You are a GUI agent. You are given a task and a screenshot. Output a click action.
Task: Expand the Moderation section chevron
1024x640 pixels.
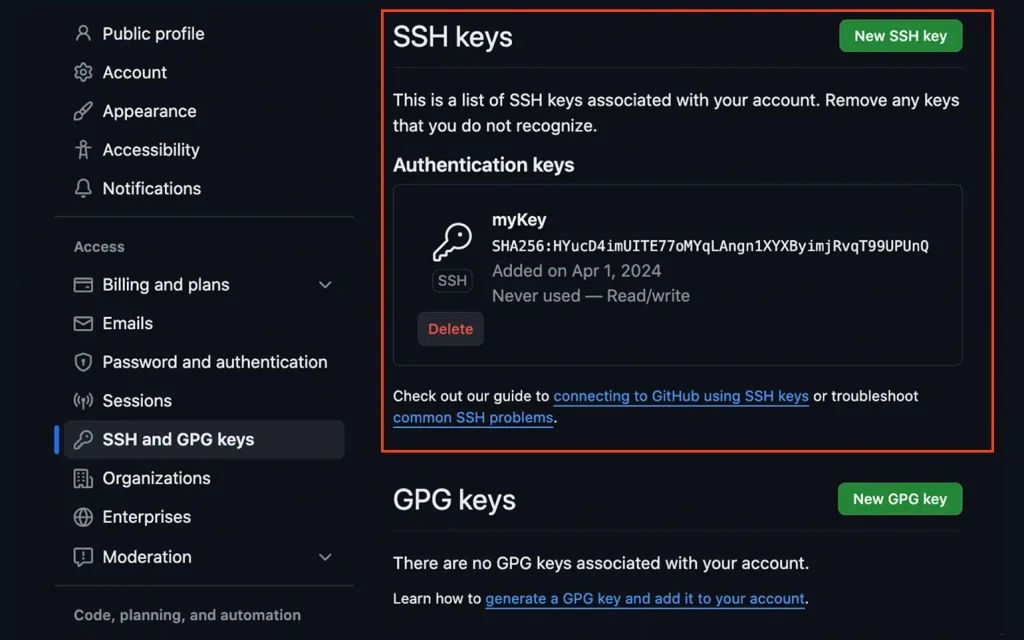tap(325, 557)
